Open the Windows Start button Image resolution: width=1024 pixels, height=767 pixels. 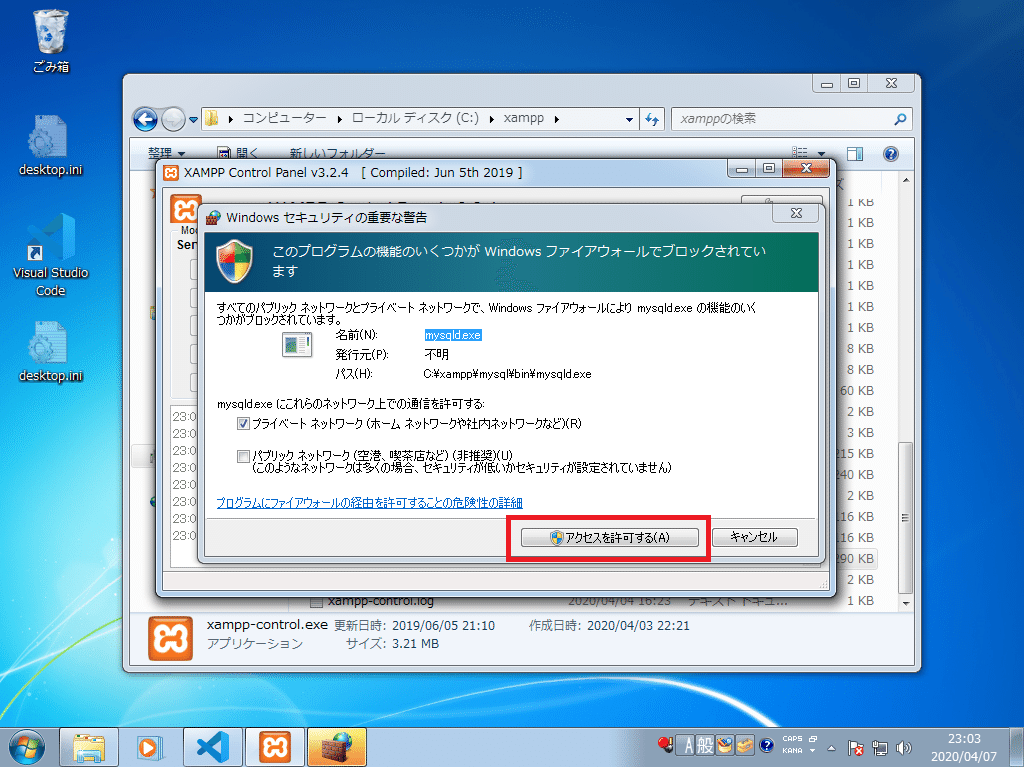pos(27,747)
